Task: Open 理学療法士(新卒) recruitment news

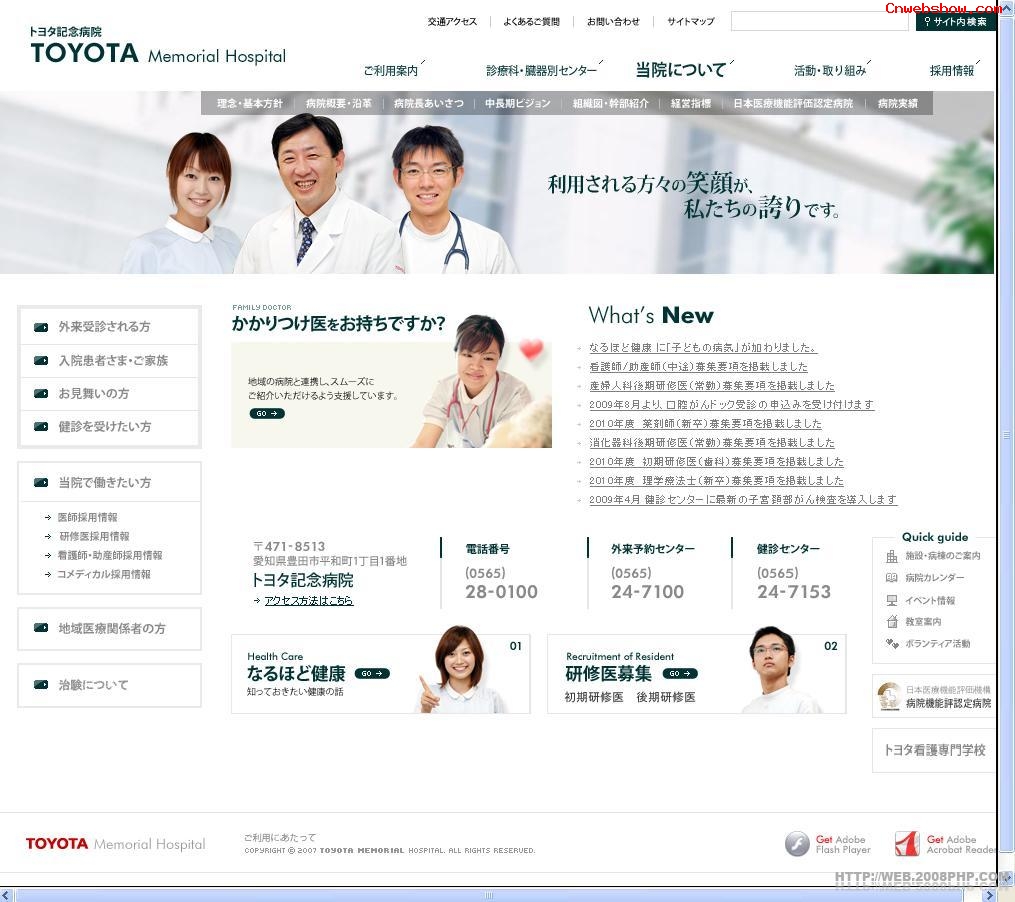Action: 716,480
